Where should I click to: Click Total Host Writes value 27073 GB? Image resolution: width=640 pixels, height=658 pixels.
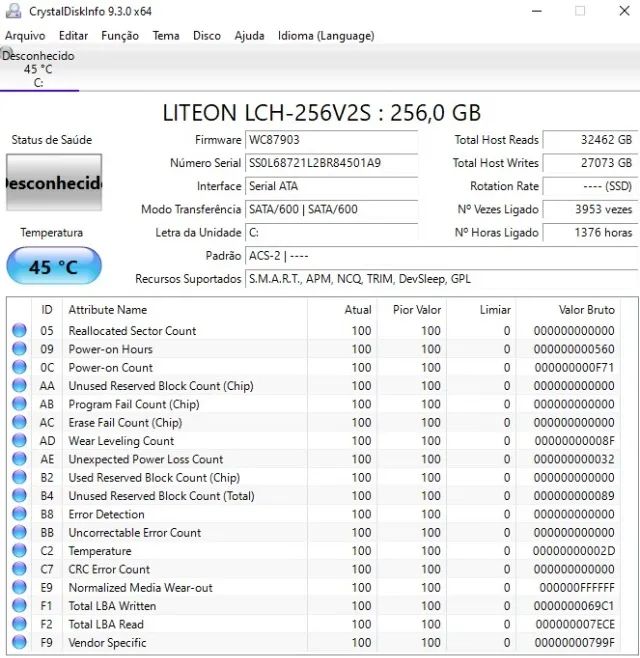click(590, 163)
